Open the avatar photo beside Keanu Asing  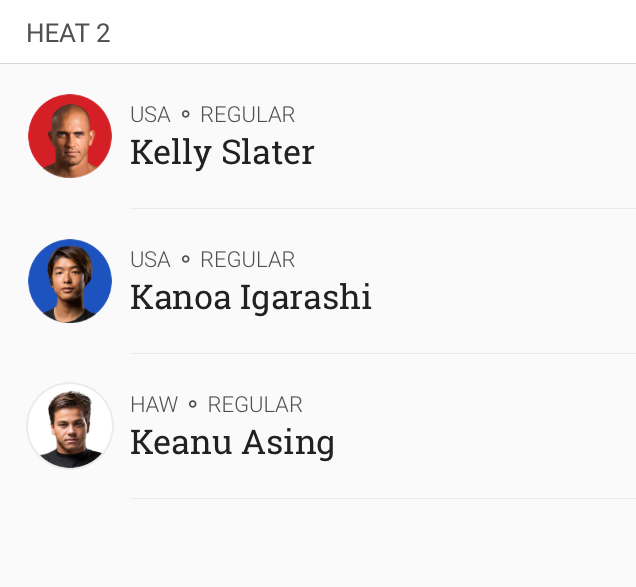pos(70,426)
